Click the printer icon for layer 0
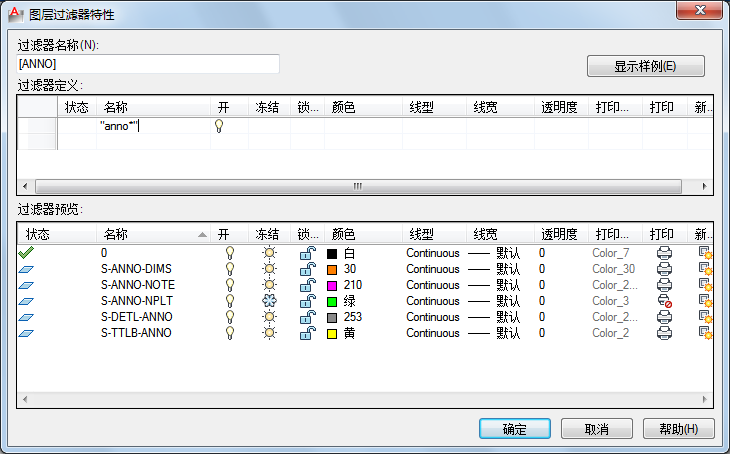This screenshot has height=454, width=730. [x=663, y=253]
